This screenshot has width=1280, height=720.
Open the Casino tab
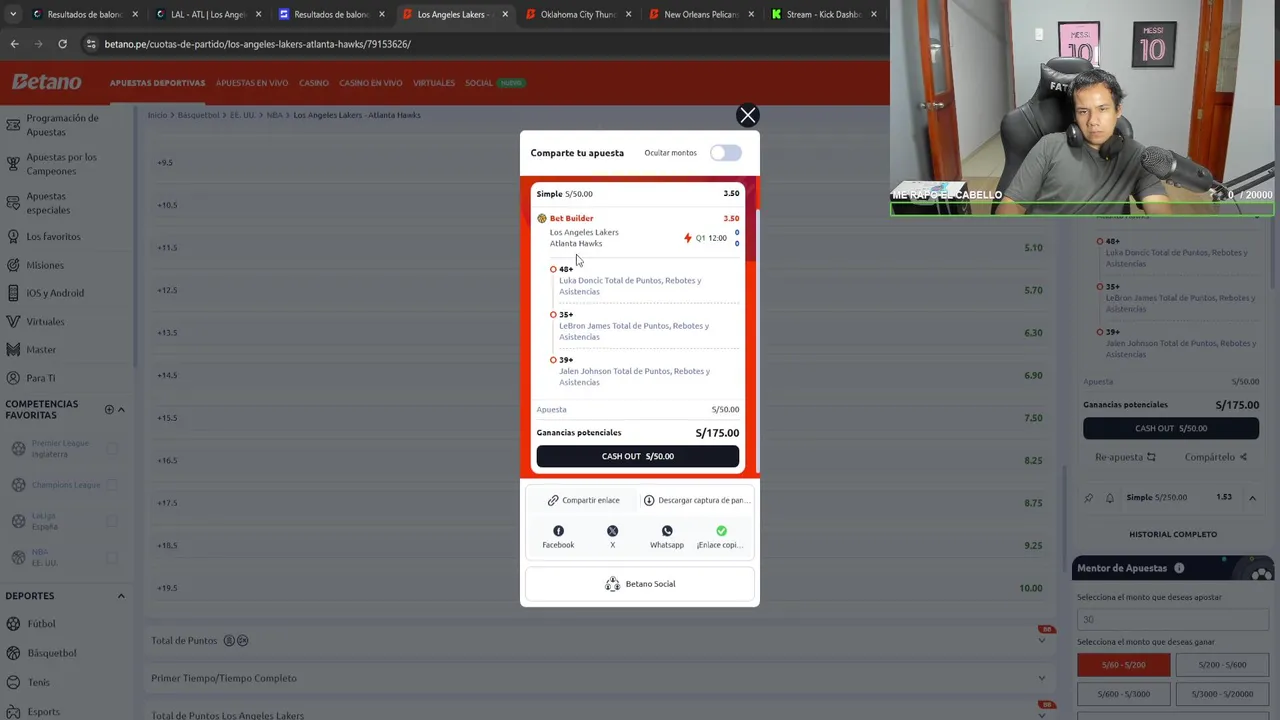pyautogui.click(x=313, y=83)
